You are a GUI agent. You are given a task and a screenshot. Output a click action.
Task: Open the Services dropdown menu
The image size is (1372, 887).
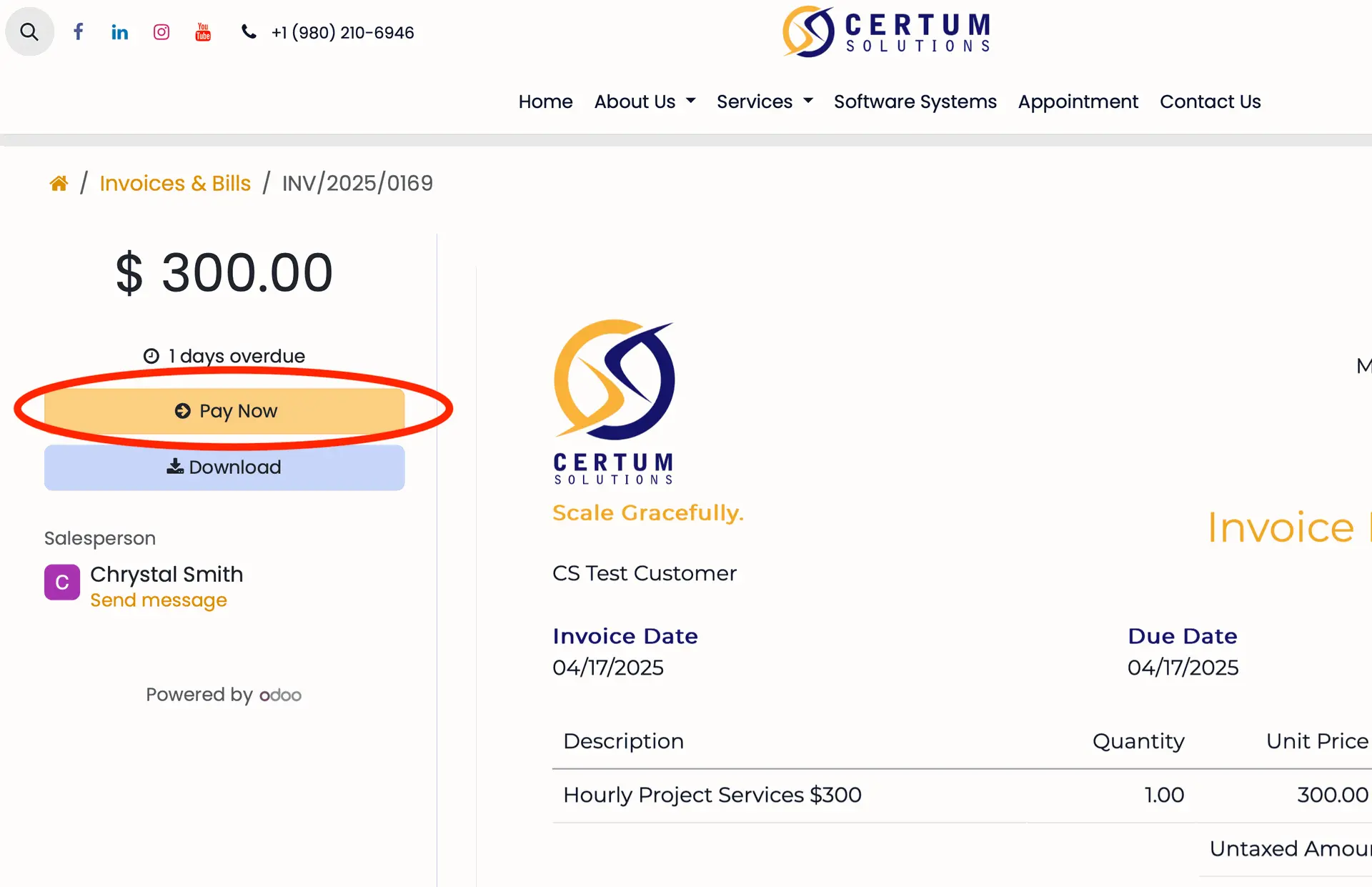pyautogui.click(x=755, y=101)
